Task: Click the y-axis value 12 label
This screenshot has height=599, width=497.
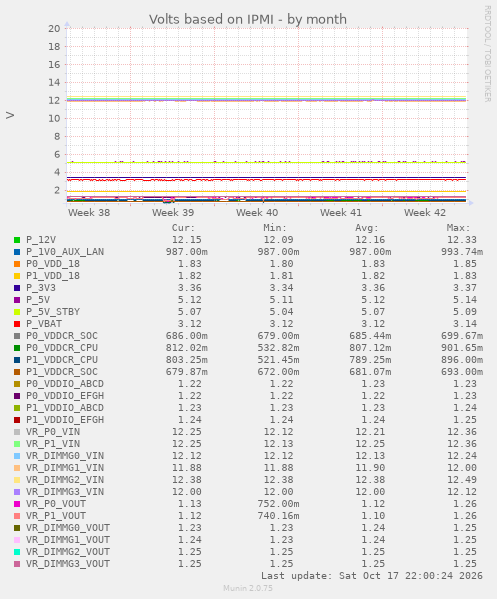Action: pos(54,100)
